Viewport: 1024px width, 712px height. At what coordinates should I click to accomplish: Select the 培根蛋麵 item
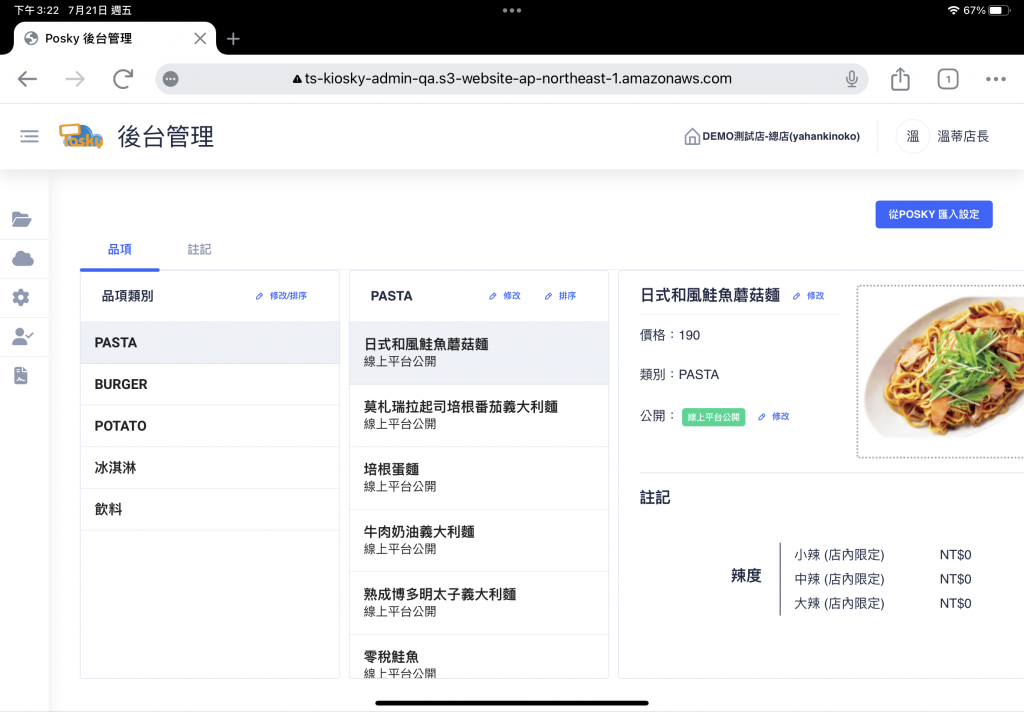tap(479, 478)
